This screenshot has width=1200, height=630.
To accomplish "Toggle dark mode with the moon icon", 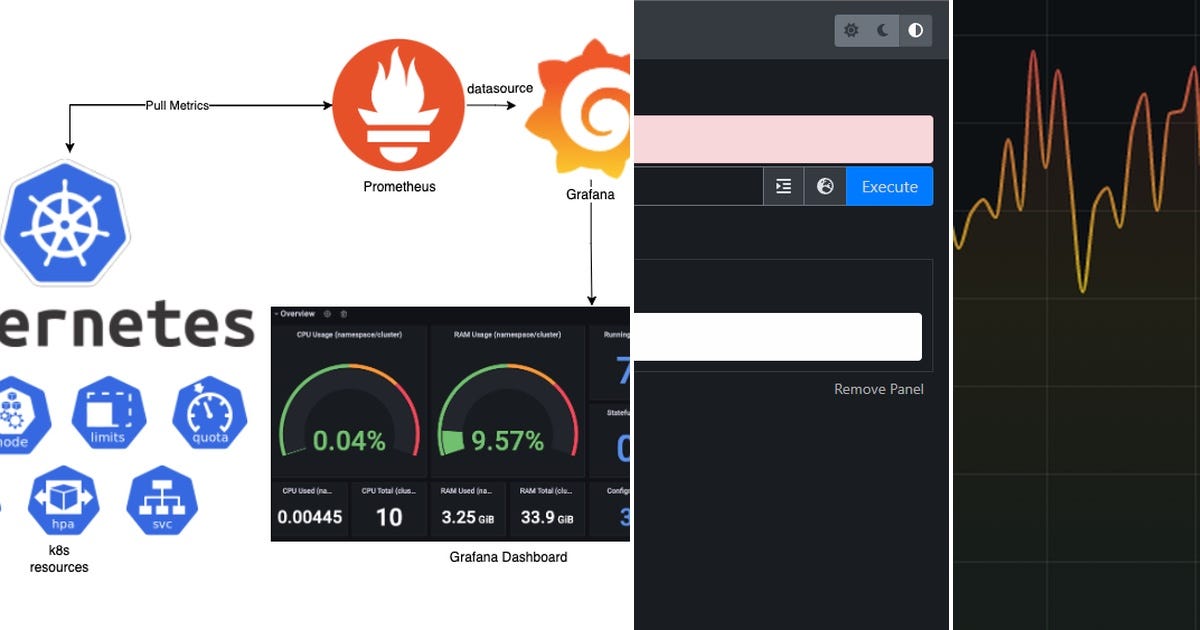I will point(881,30).
